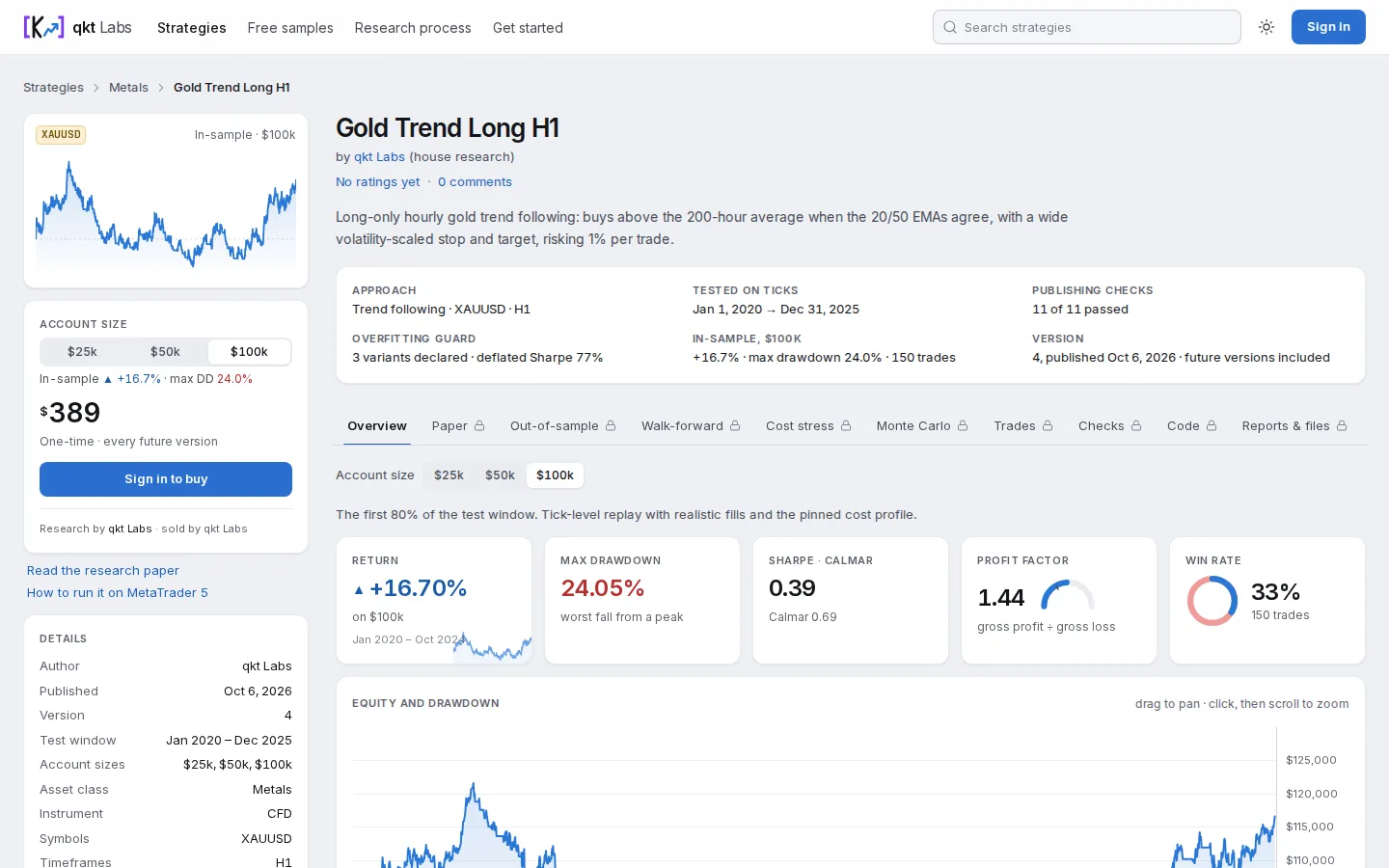Choose $100k in Overview account size
Image resolution: width=1389 pixels, height=868 pixels.
pos(555,475)
